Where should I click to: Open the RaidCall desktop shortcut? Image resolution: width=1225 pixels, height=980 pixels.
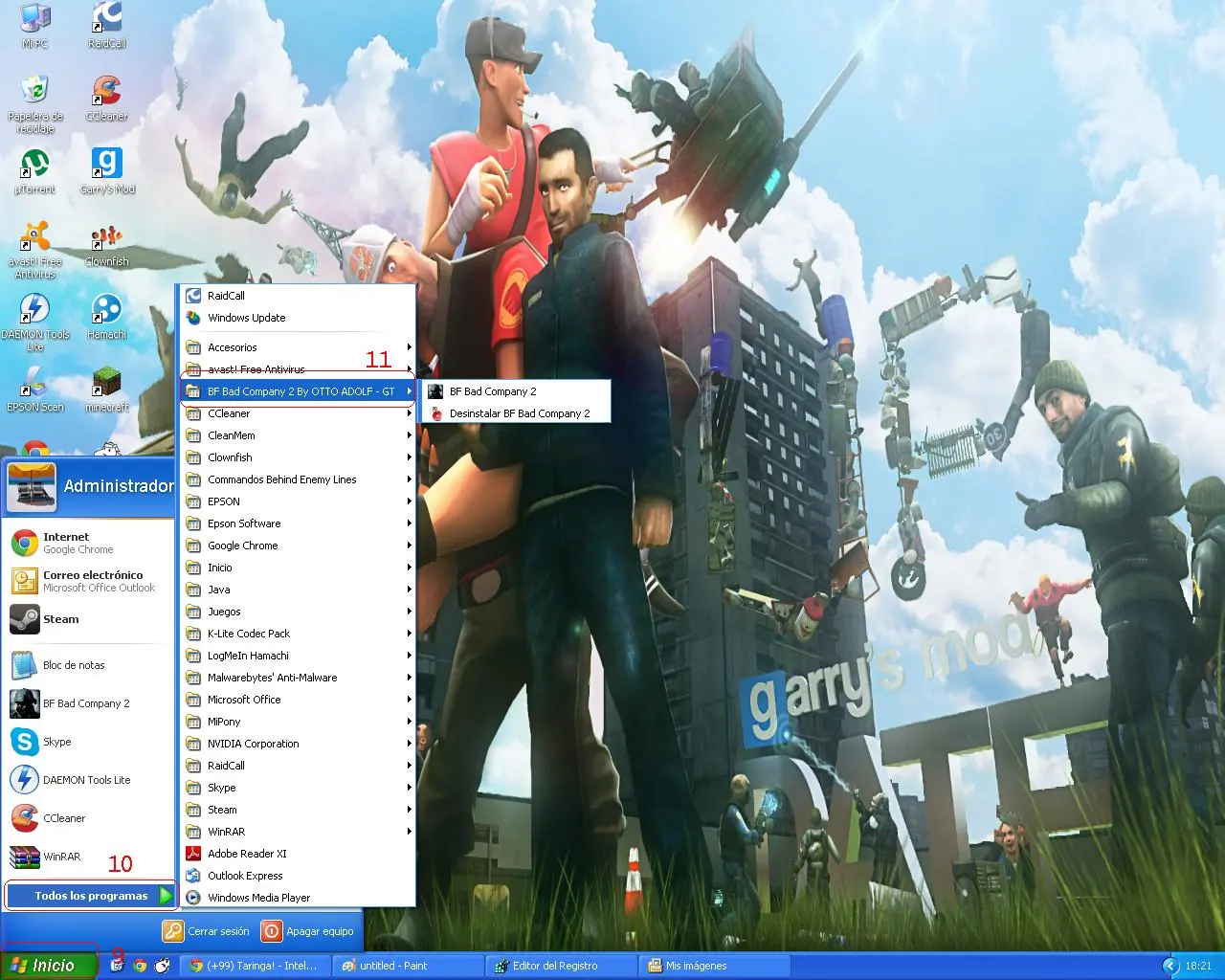pyautogui.click(x=107, y=26)
